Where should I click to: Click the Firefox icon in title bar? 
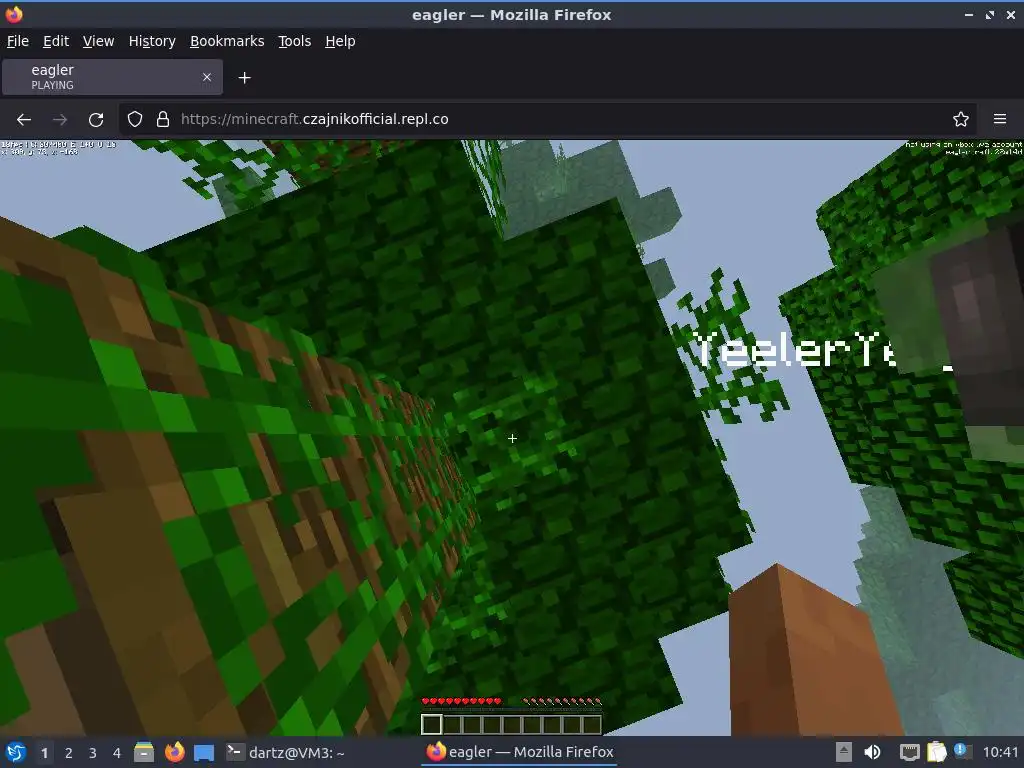point(14,14)
